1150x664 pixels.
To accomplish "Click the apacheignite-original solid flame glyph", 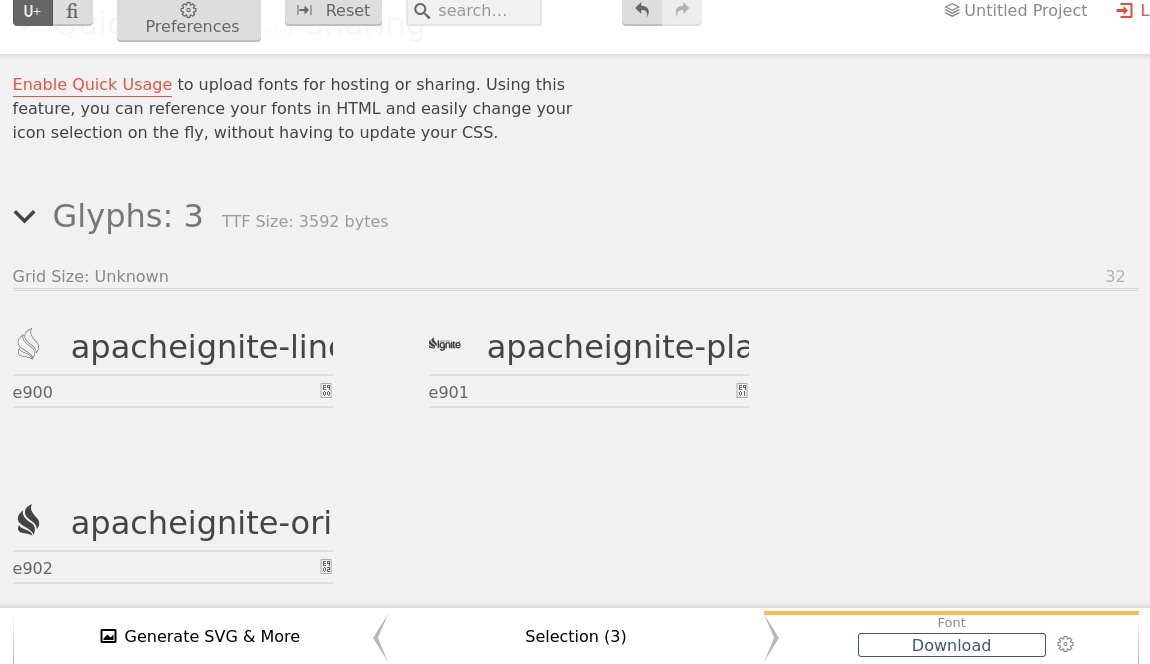I will point(28,521).
